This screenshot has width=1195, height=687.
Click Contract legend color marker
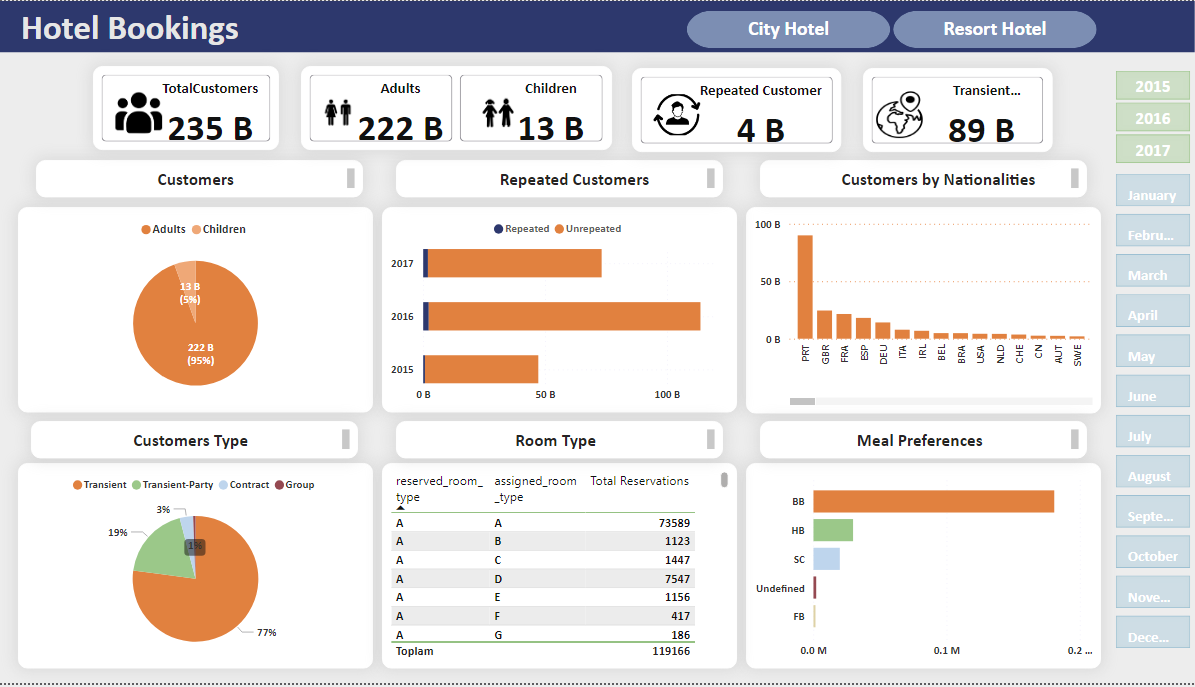tap(223, 485)
